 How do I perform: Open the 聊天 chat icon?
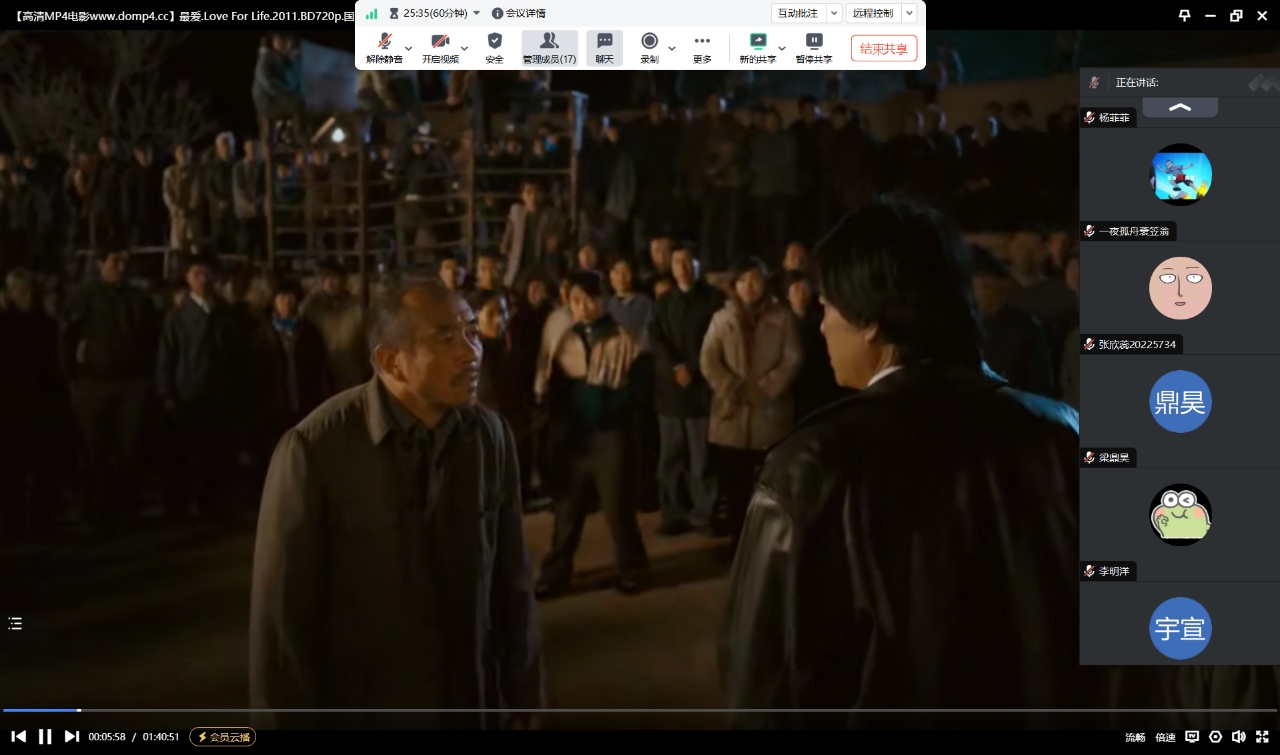point(604,47)
